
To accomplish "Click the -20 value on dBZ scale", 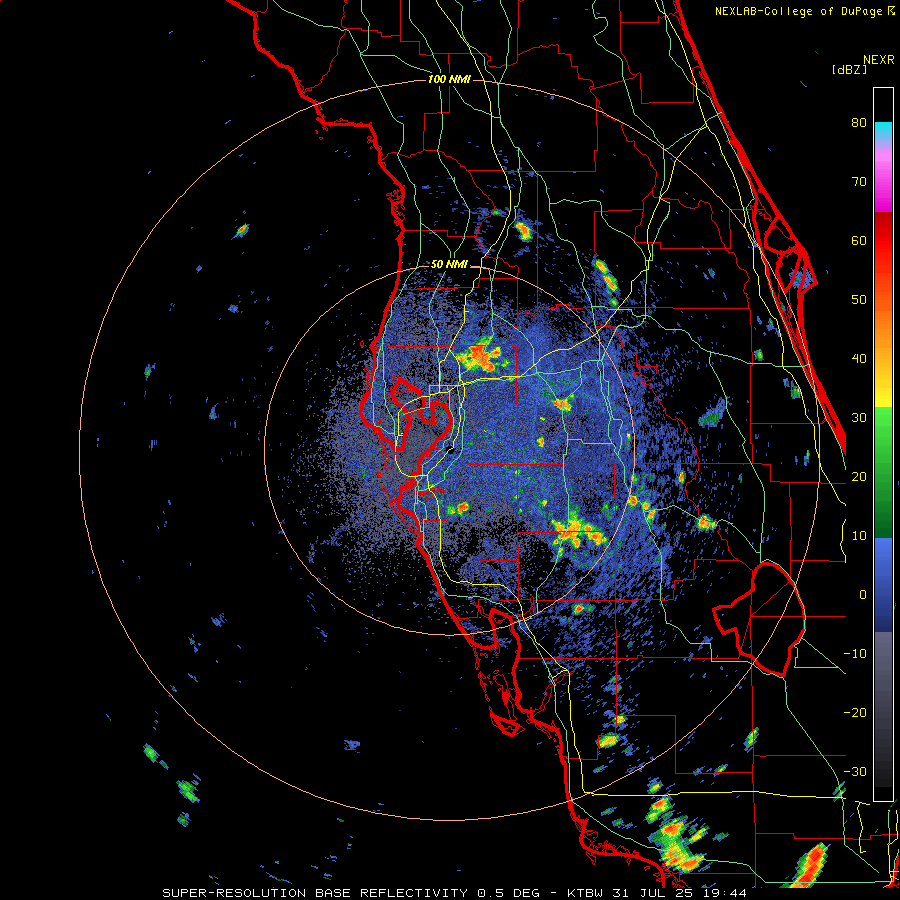I will pyautogui.click(x=855, y=713).
